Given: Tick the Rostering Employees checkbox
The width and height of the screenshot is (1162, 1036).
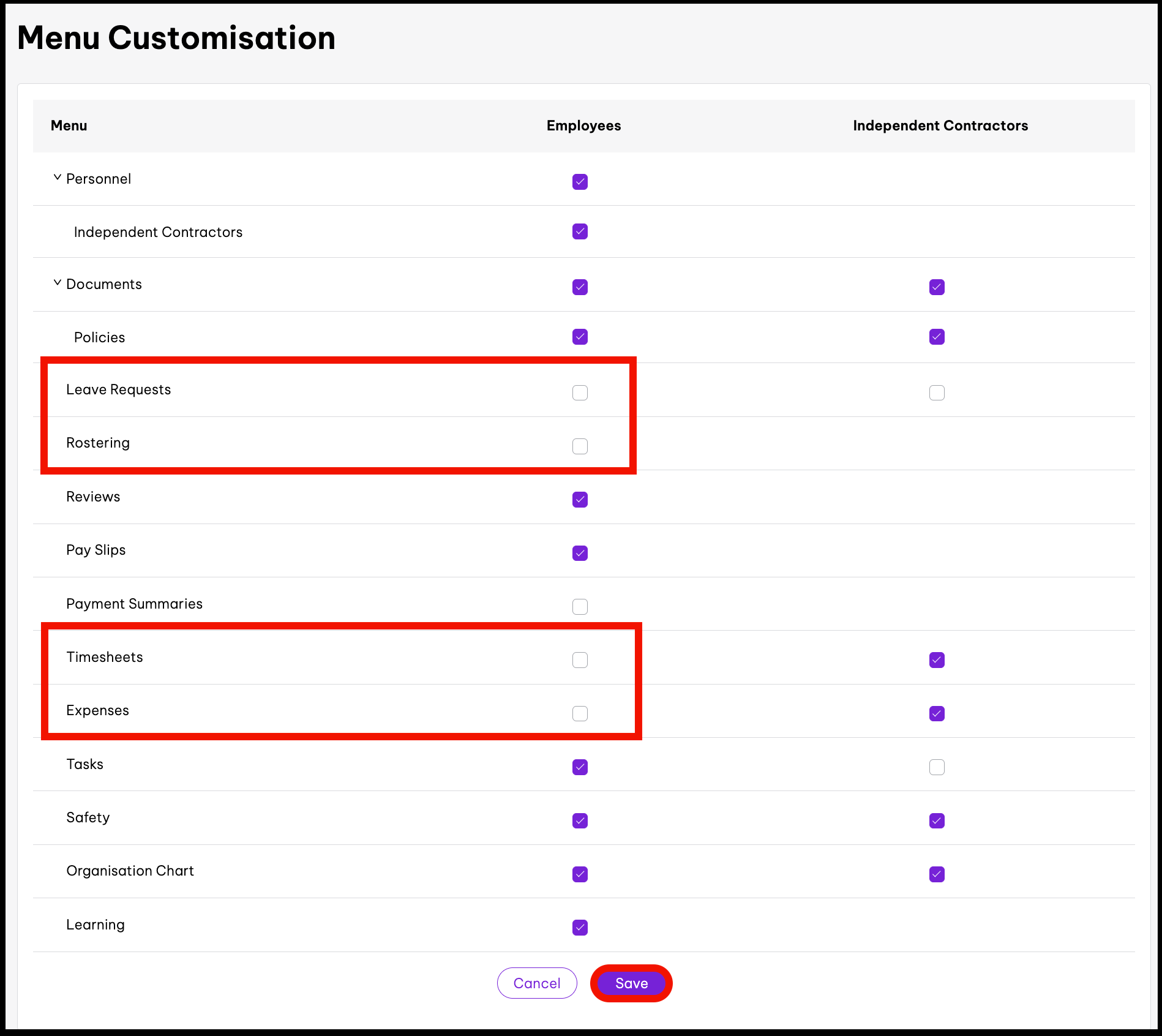Looking at the screenshot, I should point(580,446).
